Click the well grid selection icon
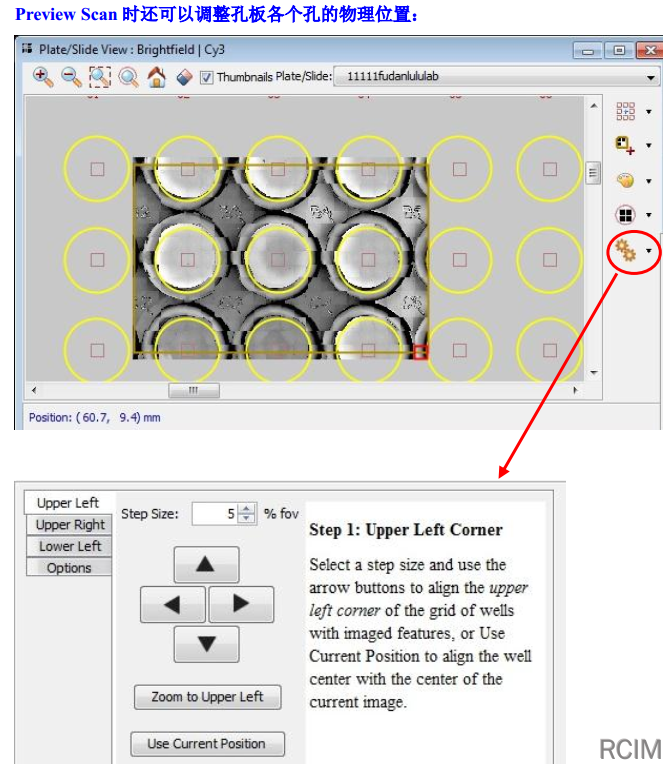670x769 pixels. [x=625, y=111]
